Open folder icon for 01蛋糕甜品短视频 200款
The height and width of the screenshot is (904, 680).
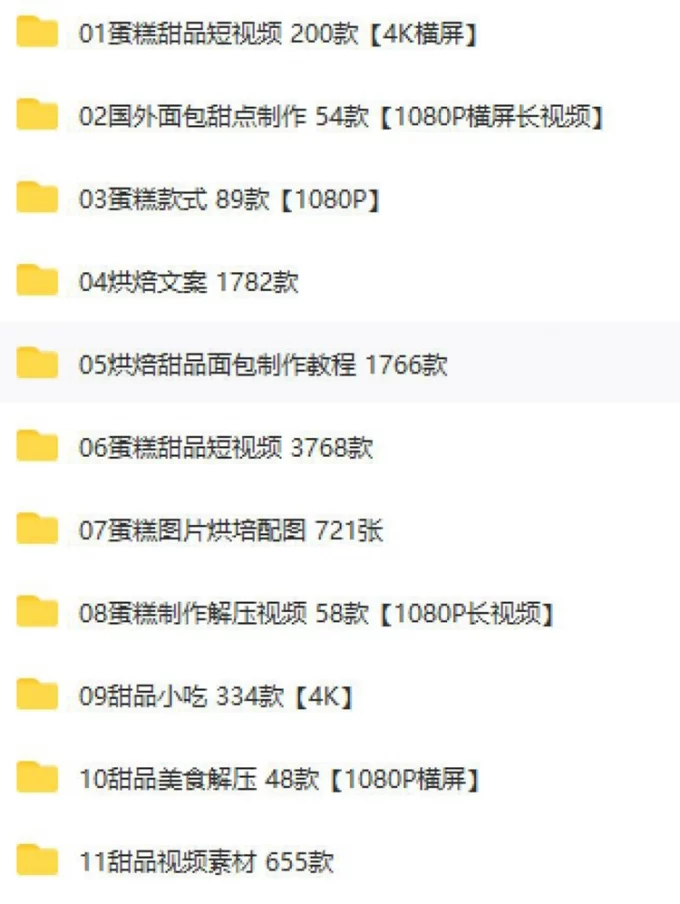tap(37, 32)
